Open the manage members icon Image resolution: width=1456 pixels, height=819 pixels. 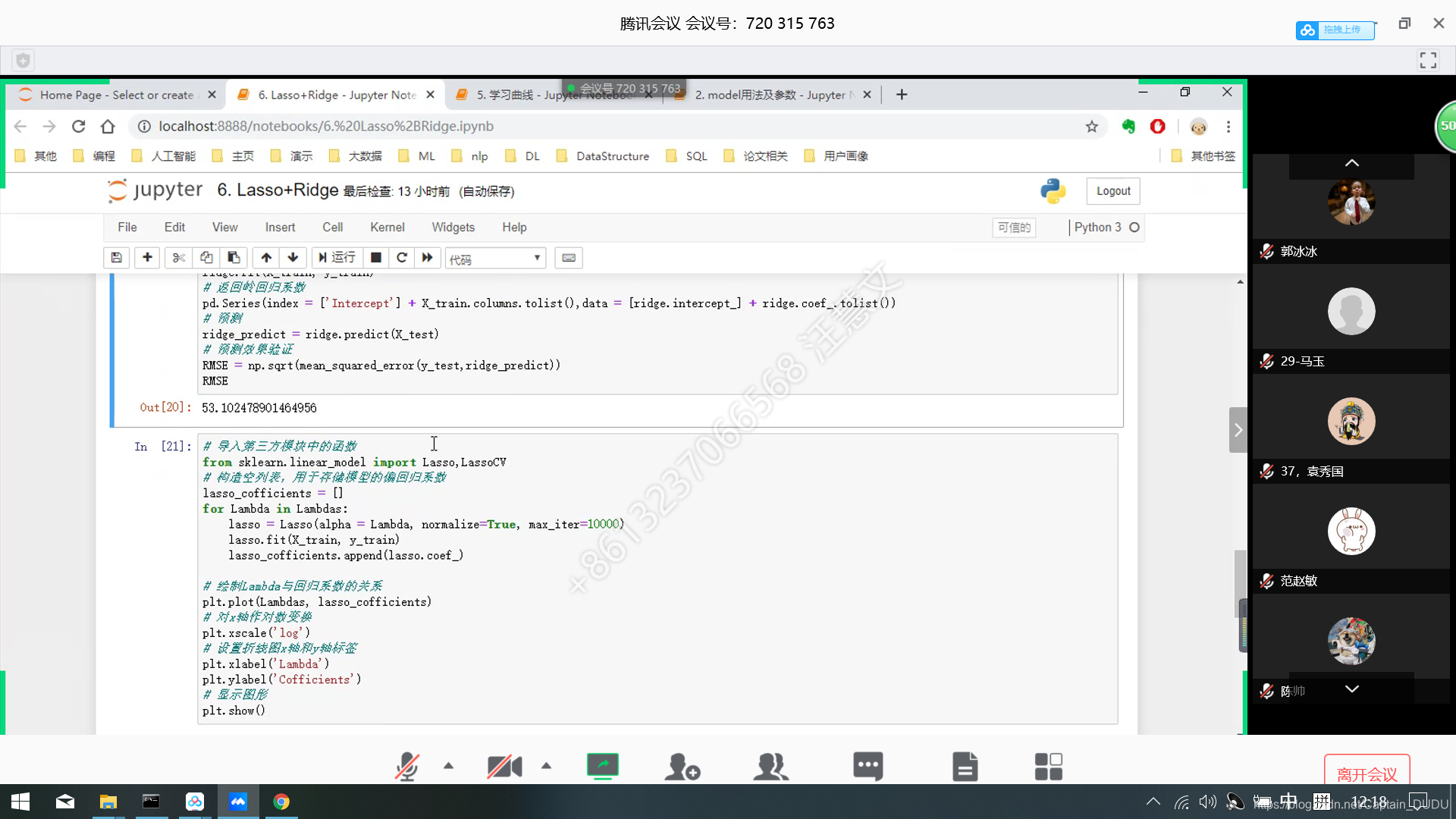pyautogui.click(x=770, y=766)
